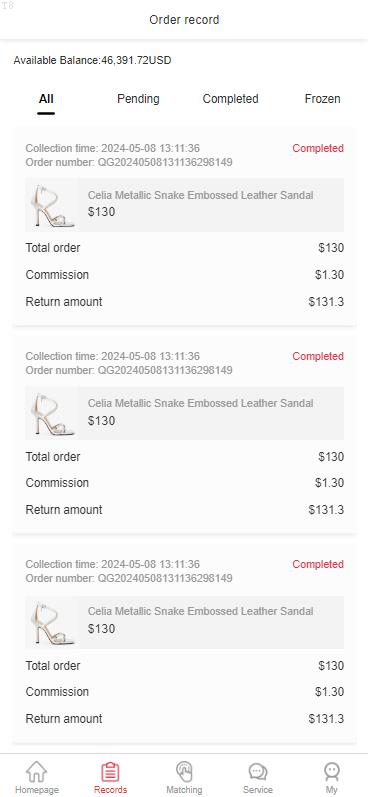Screen dimensions: 368x797
Task: Open the Homepage house icon
Action: tap(37, 772)
